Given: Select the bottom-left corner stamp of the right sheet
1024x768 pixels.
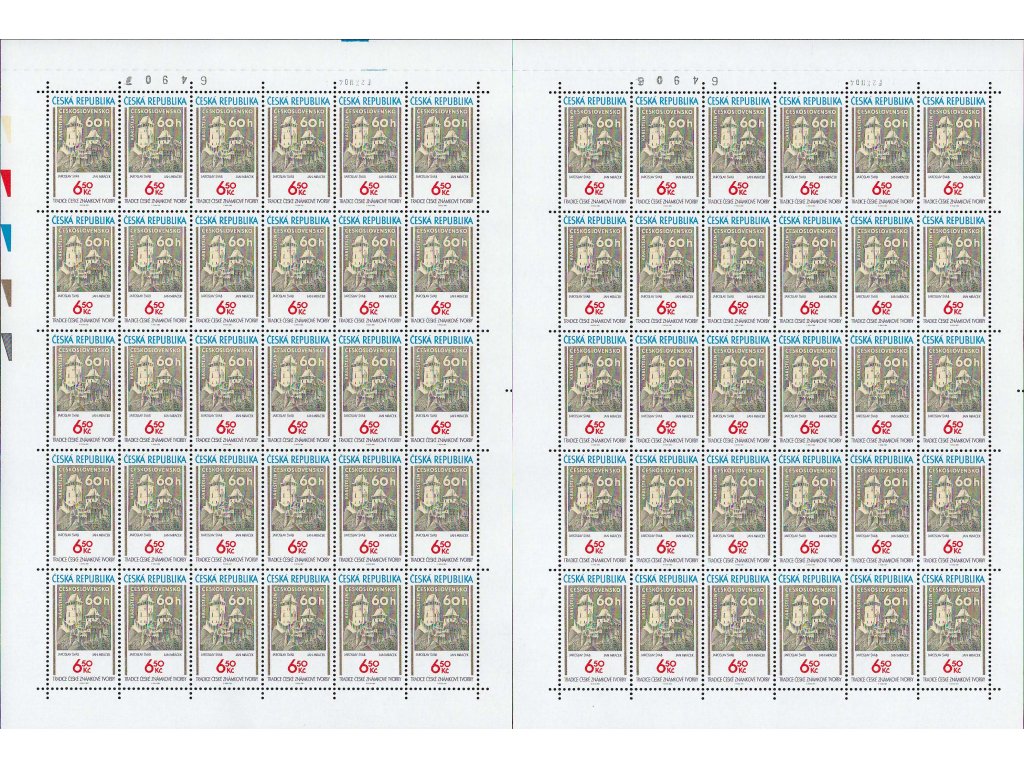Looking at the screenshot, I should pos(594,628).
